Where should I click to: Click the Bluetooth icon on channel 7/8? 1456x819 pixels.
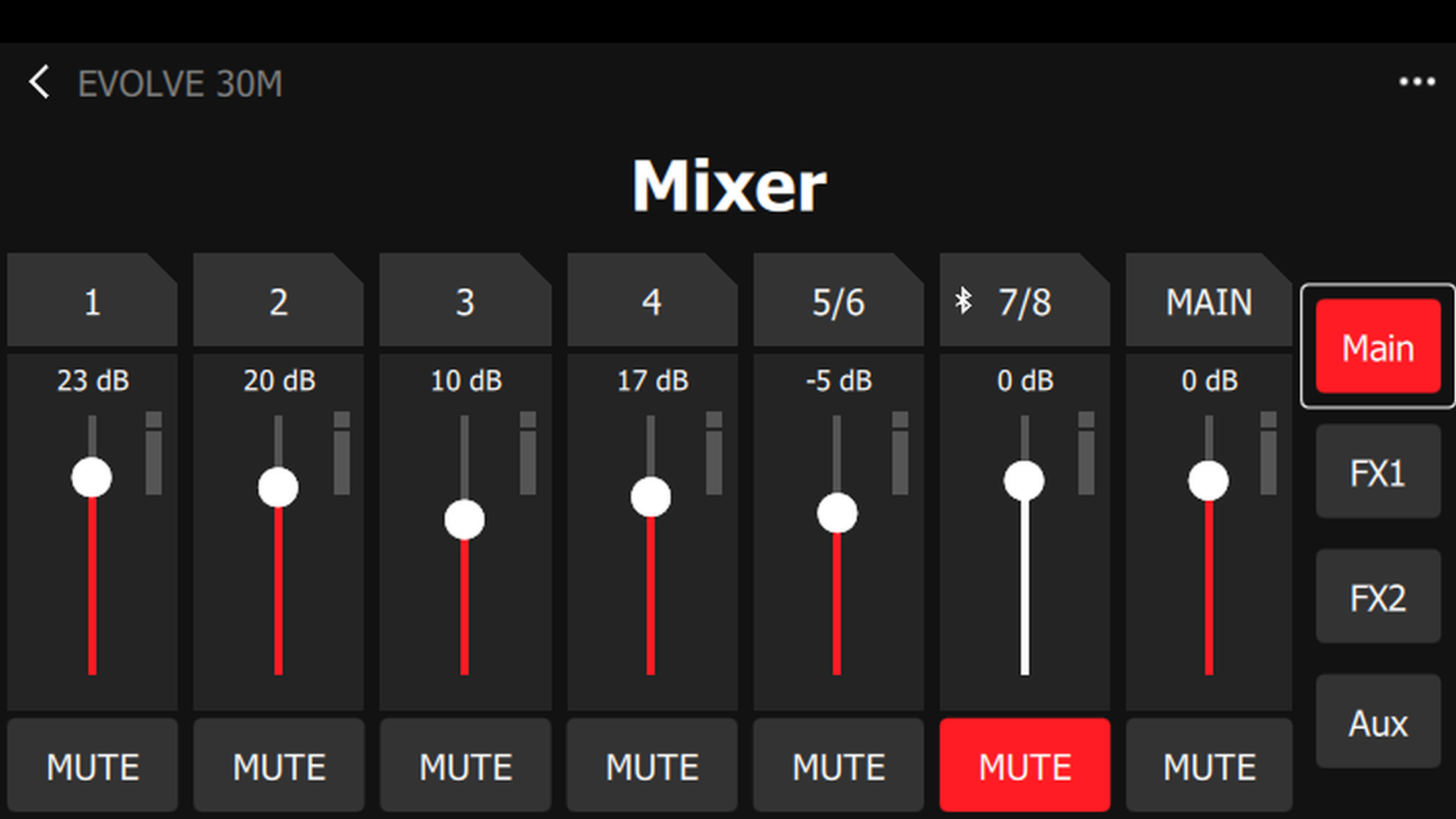963,301
